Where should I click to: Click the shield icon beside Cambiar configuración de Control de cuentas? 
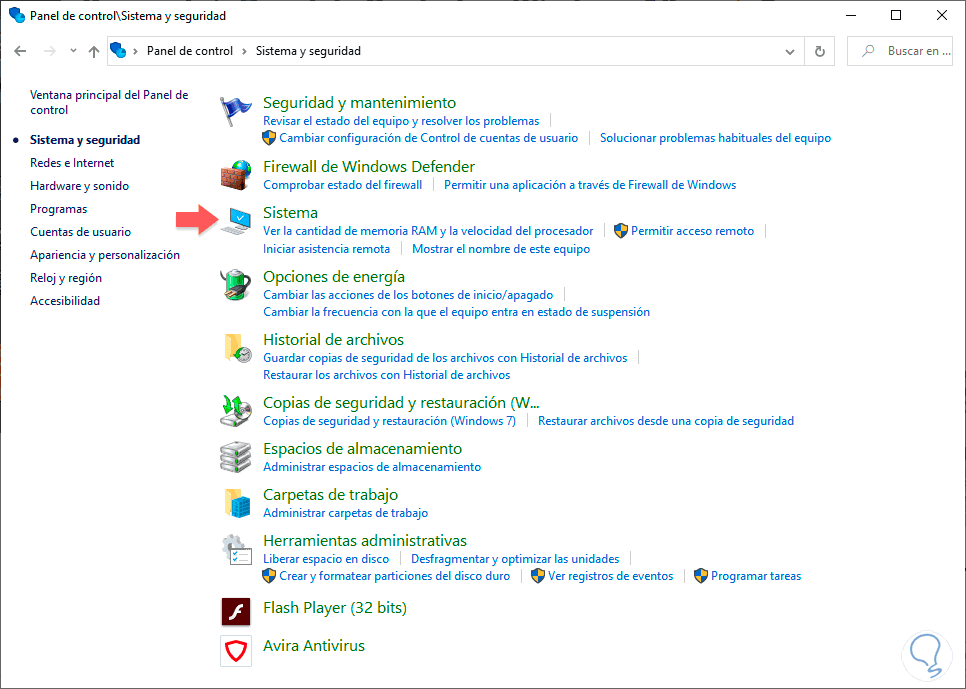click(x=269, y=137)
